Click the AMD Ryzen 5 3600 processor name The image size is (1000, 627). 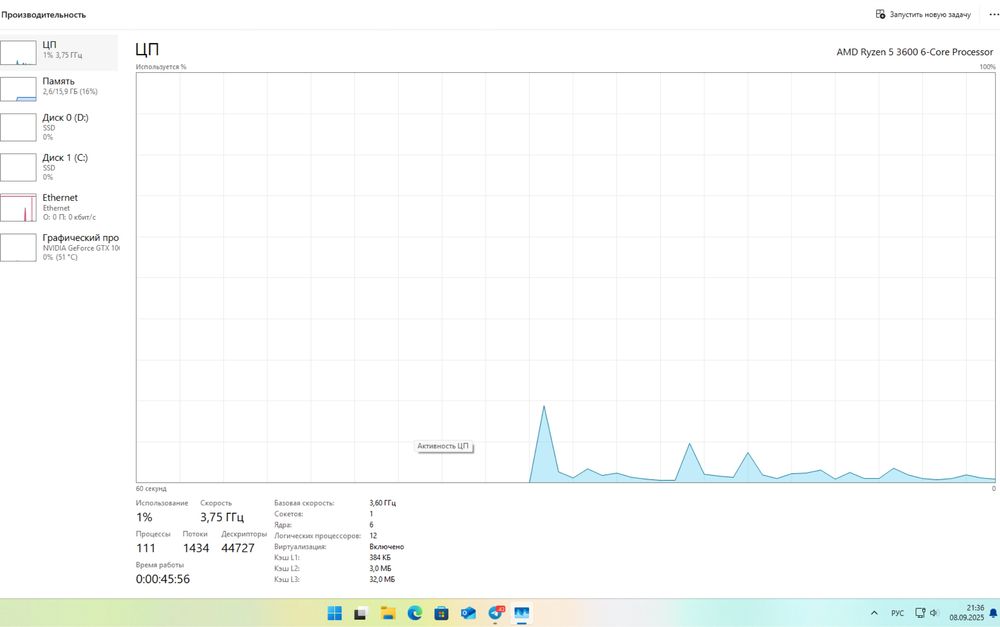click(x=915, y=52)
